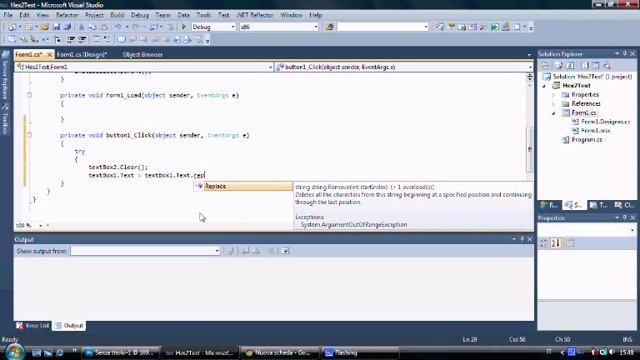Screen dimensions: 640x360
Task: Open Server Explorer from the left sidebar
Action: coord(5,76)
